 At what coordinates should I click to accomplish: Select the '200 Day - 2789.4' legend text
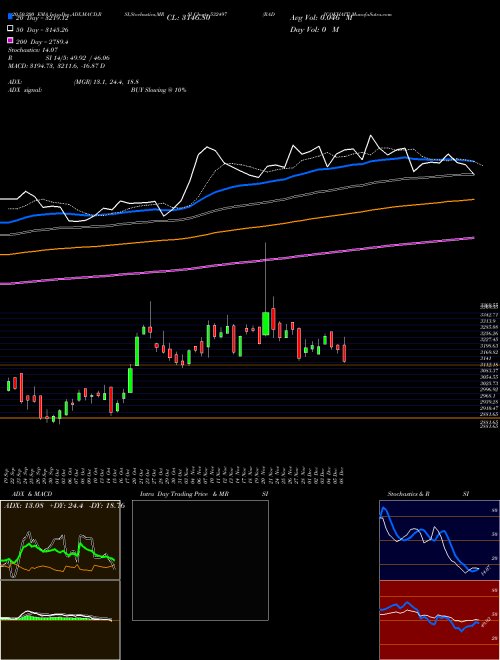[42, 42]
